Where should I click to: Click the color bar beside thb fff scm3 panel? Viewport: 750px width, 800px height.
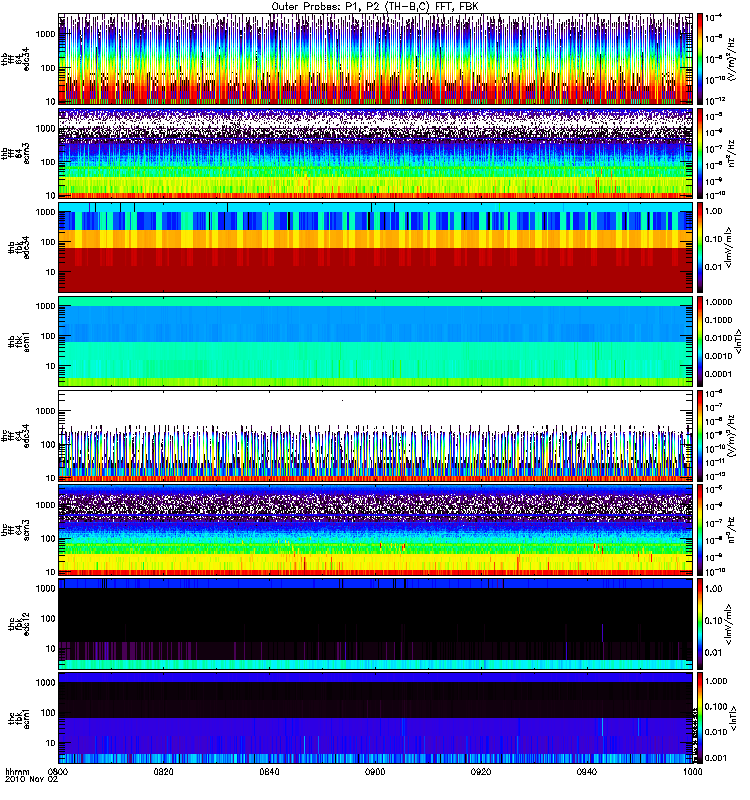point(700,153)
